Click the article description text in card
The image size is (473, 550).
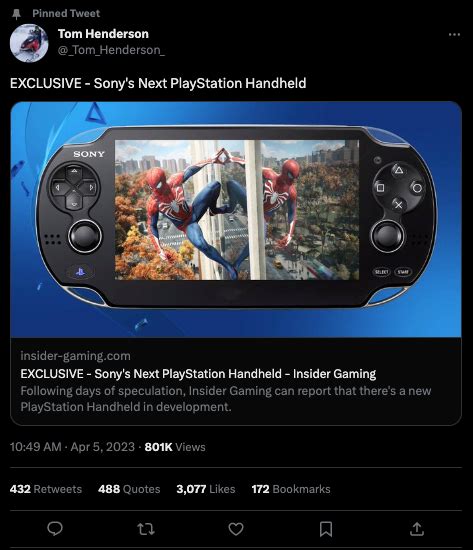pos(226,399)
